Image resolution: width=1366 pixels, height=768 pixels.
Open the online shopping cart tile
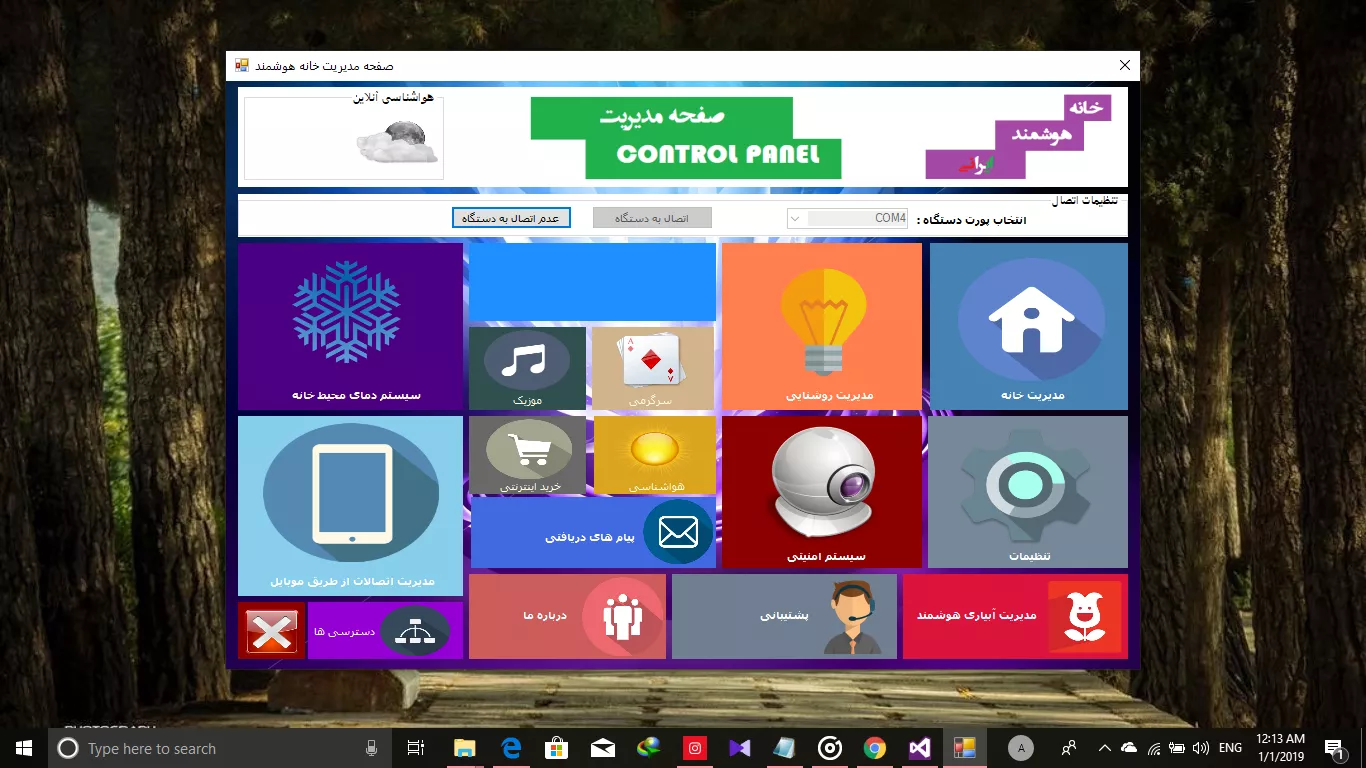[x=527, y=456]
